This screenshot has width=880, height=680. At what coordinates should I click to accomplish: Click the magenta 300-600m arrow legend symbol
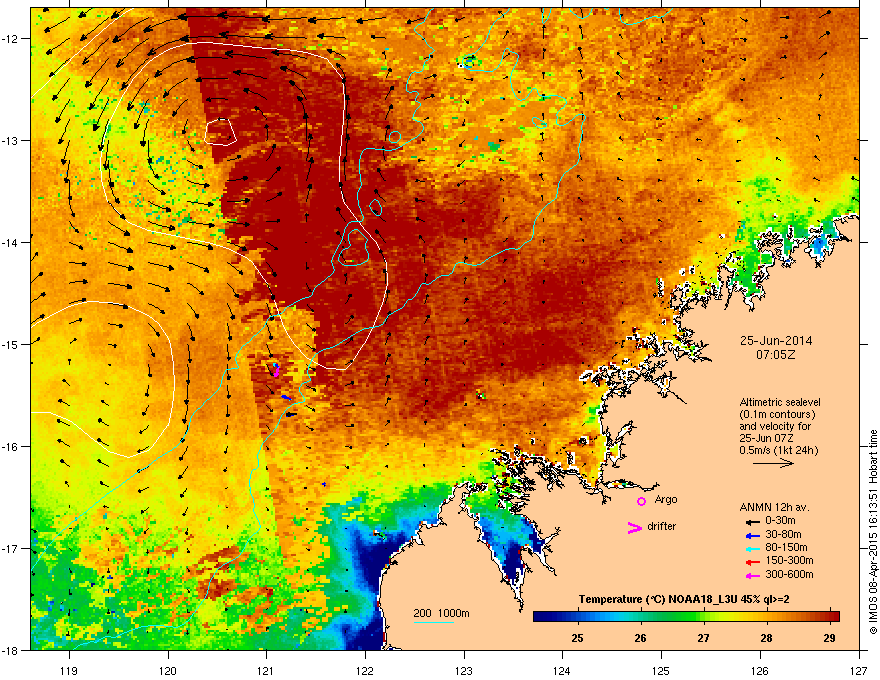752,576
